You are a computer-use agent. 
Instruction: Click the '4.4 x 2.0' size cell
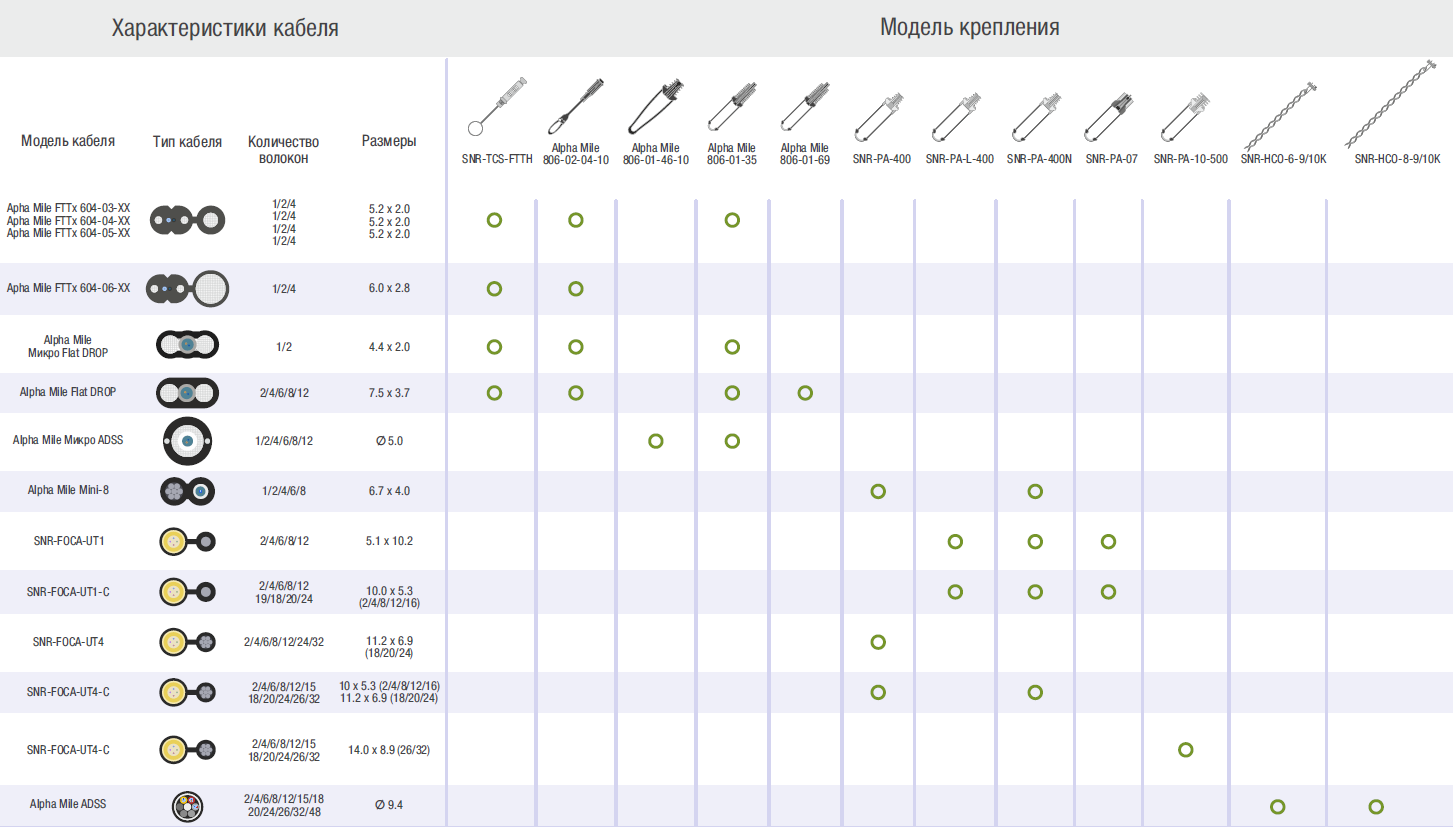pos(389,347)
